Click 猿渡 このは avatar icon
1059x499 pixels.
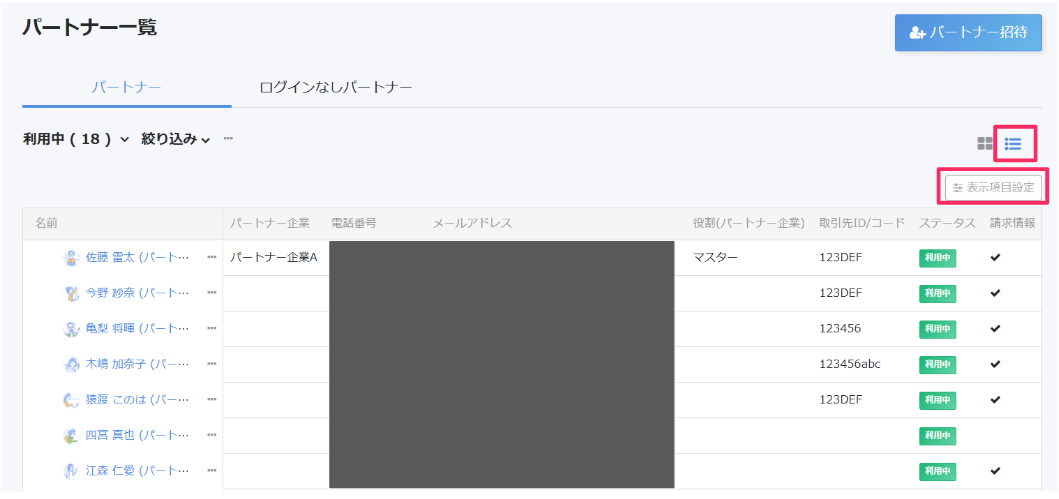(x=72, y=400)
